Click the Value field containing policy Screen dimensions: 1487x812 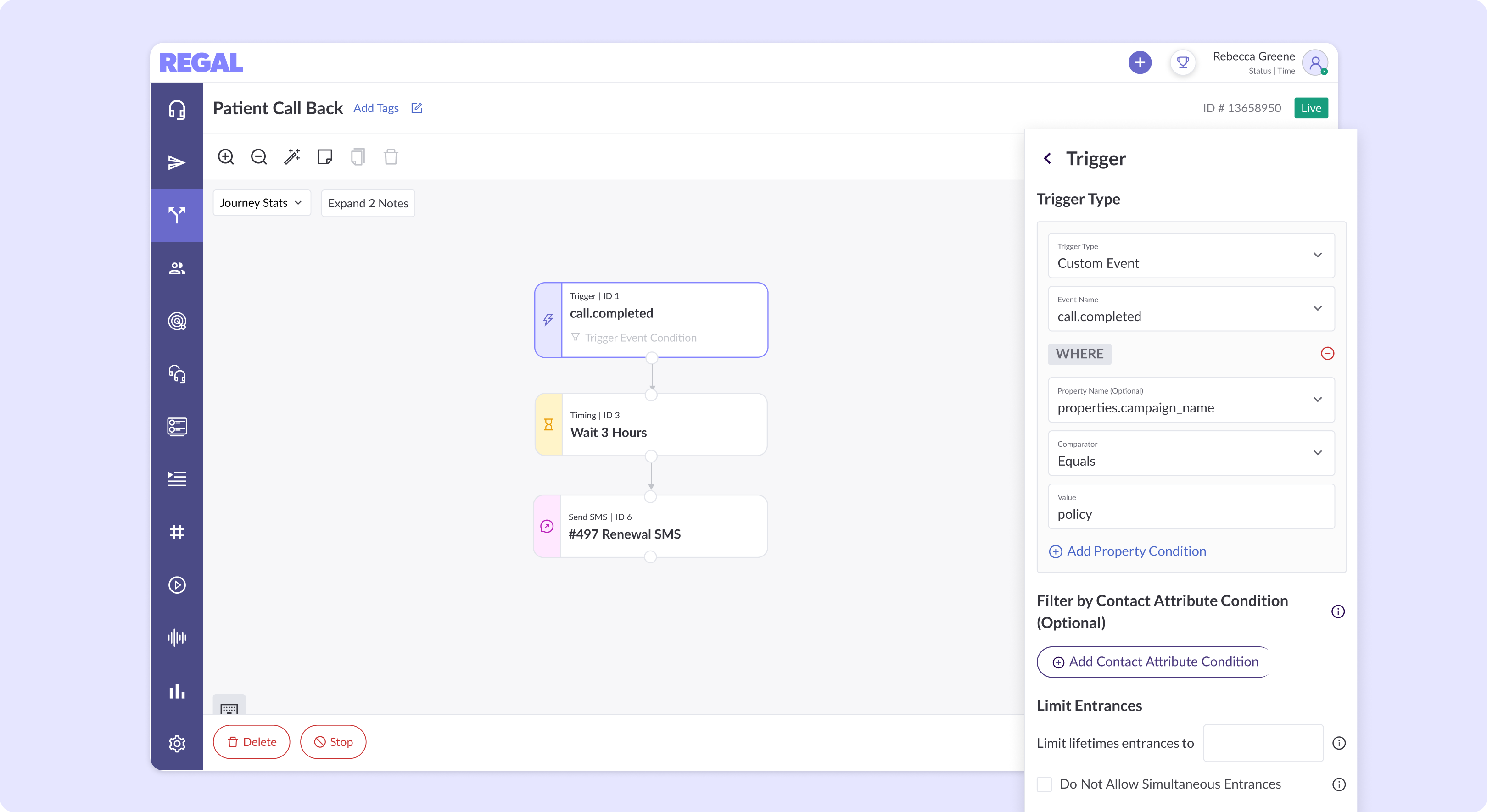[x=1191, y=506]
